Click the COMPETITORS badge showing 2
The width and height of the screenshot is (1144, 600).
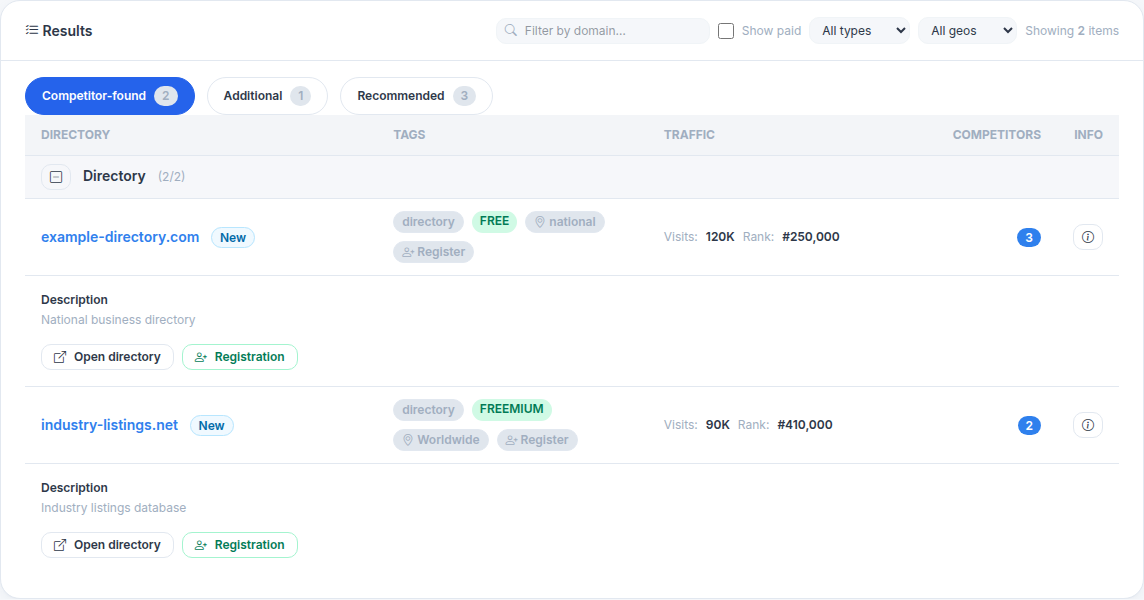[1029, 425]
